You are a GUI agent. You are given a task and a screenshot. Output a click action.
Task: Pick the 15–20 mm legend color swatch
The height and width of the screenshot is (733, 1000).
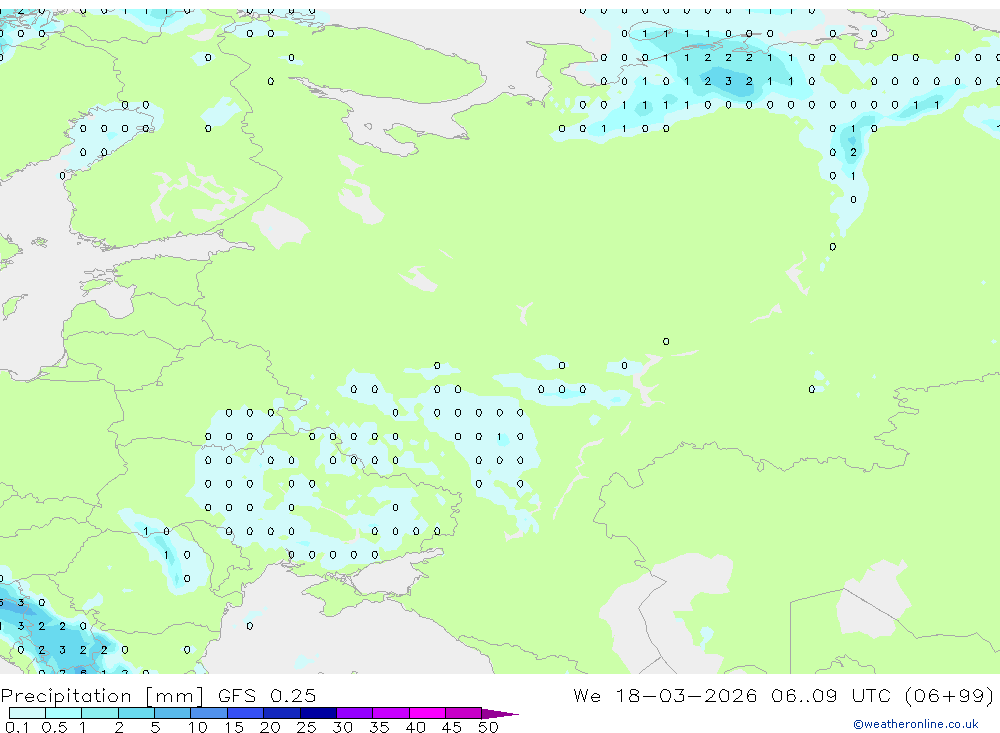point(246,713)
